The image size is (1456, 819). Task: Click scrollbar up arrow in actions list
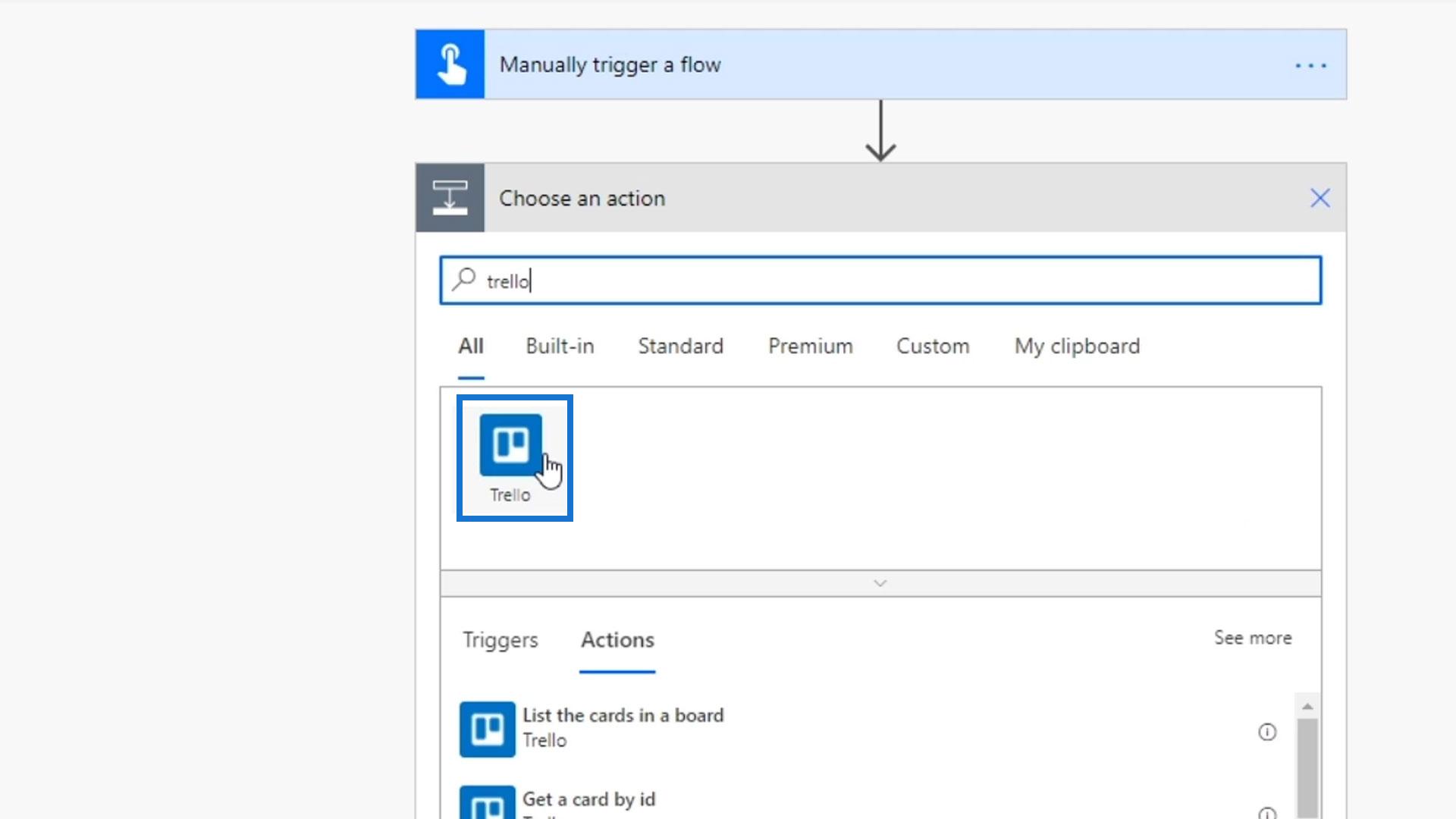(x=1307, y=707)
